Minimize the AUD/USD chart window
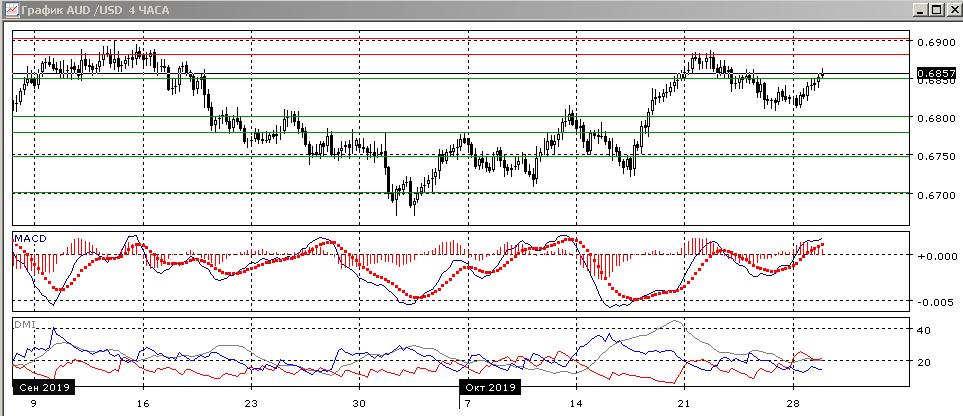 tap(919, 9)
